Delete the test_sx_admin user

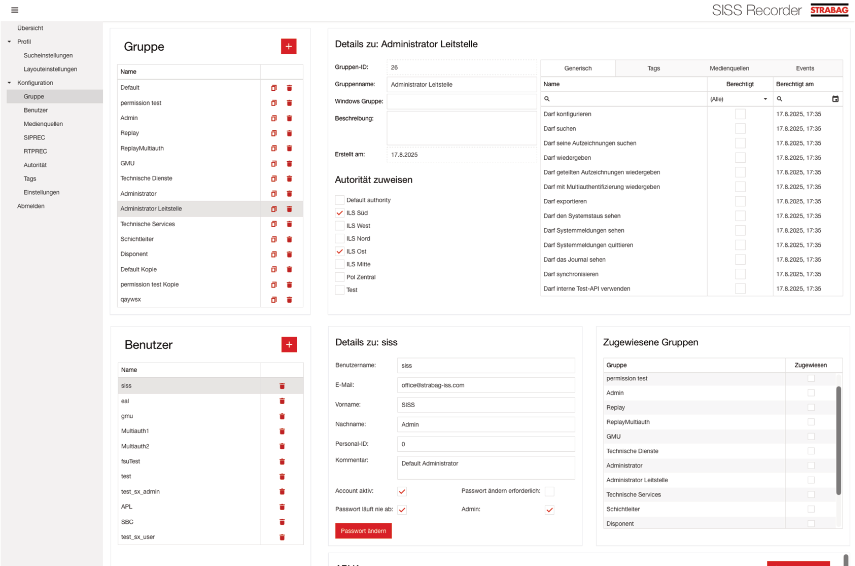coord(282,492)
